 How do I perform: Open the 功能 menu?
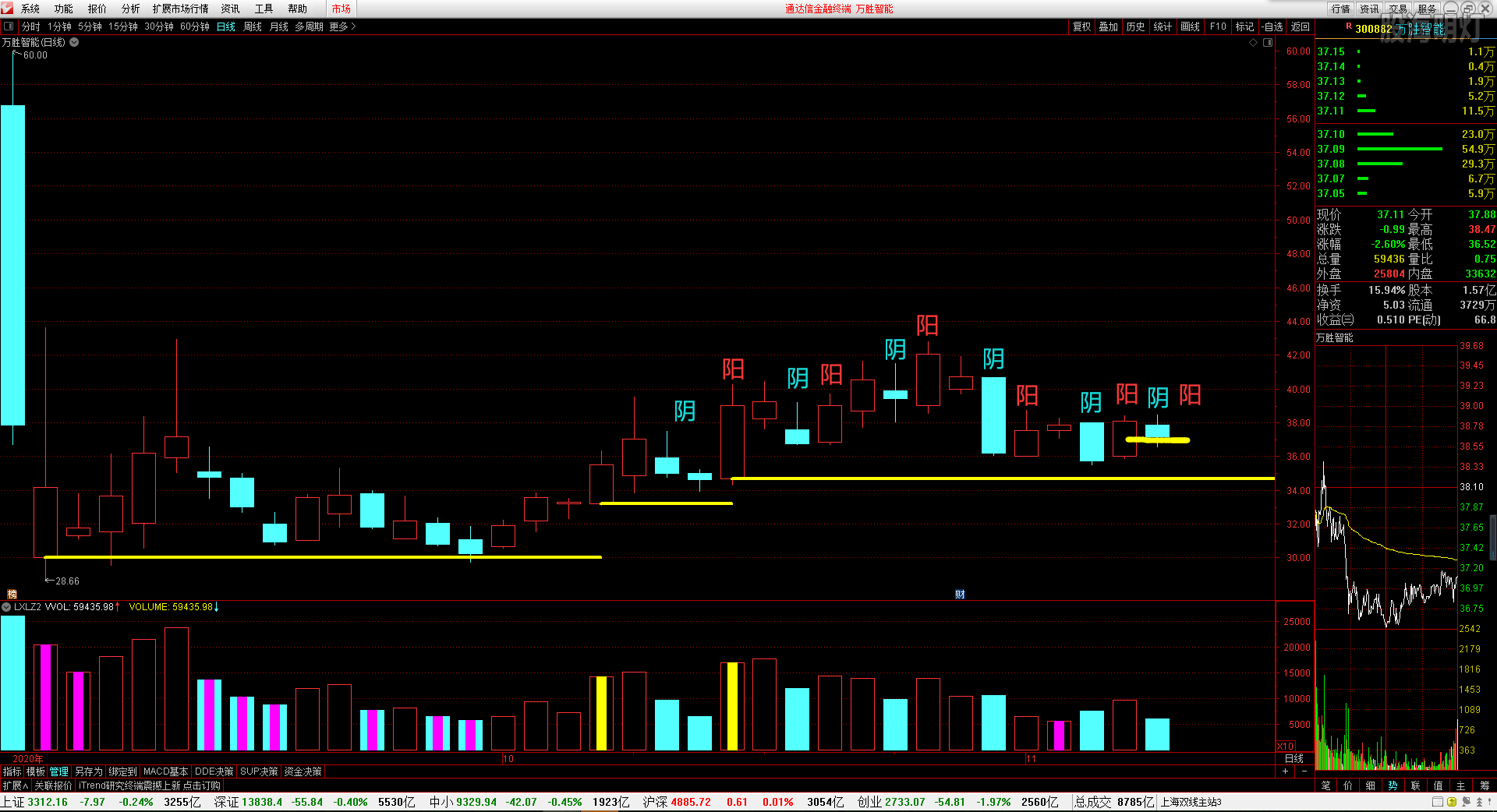pos(63,9)
